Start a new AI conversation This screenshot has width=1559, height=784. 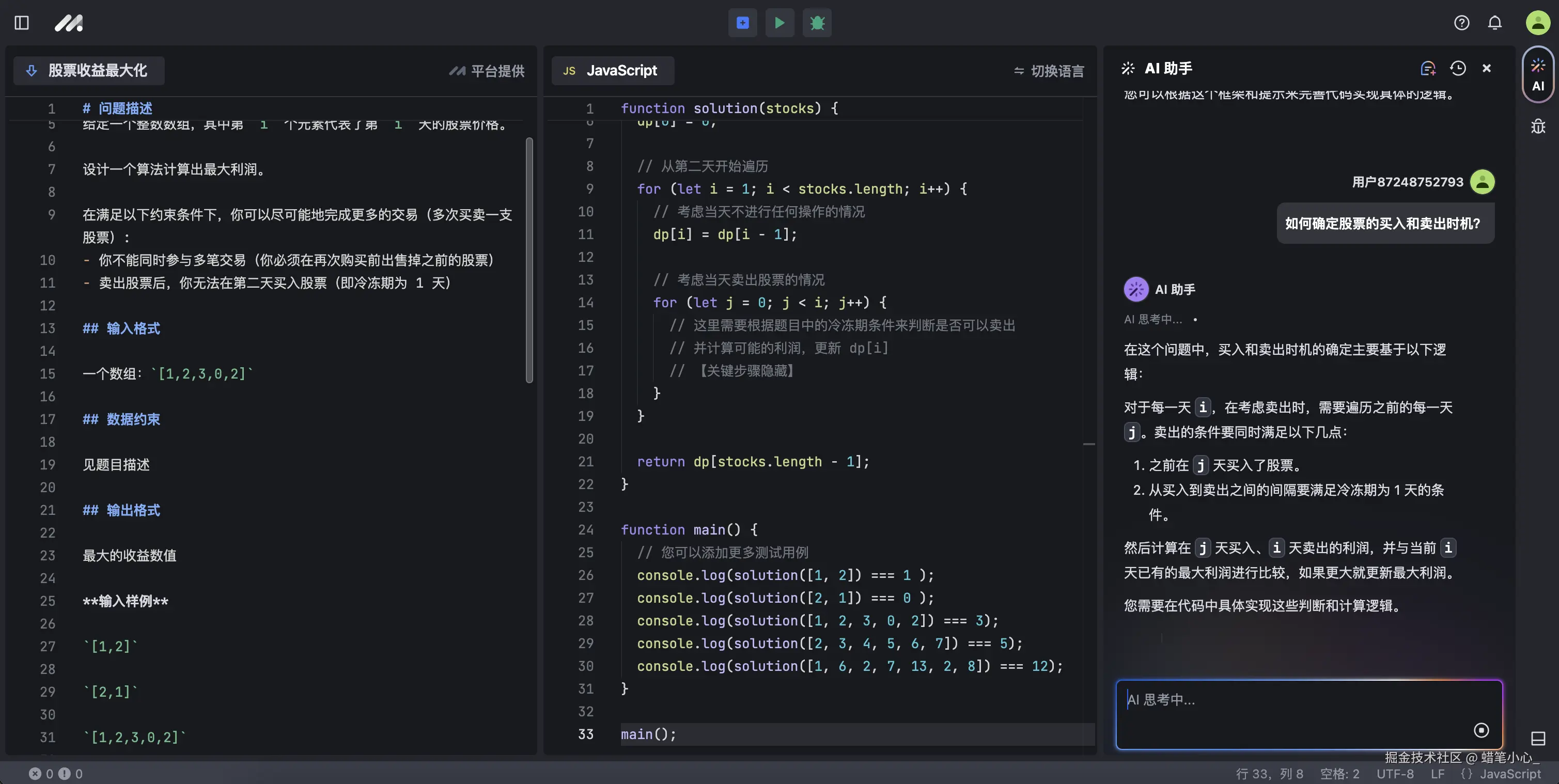(x=1428, y=68)
